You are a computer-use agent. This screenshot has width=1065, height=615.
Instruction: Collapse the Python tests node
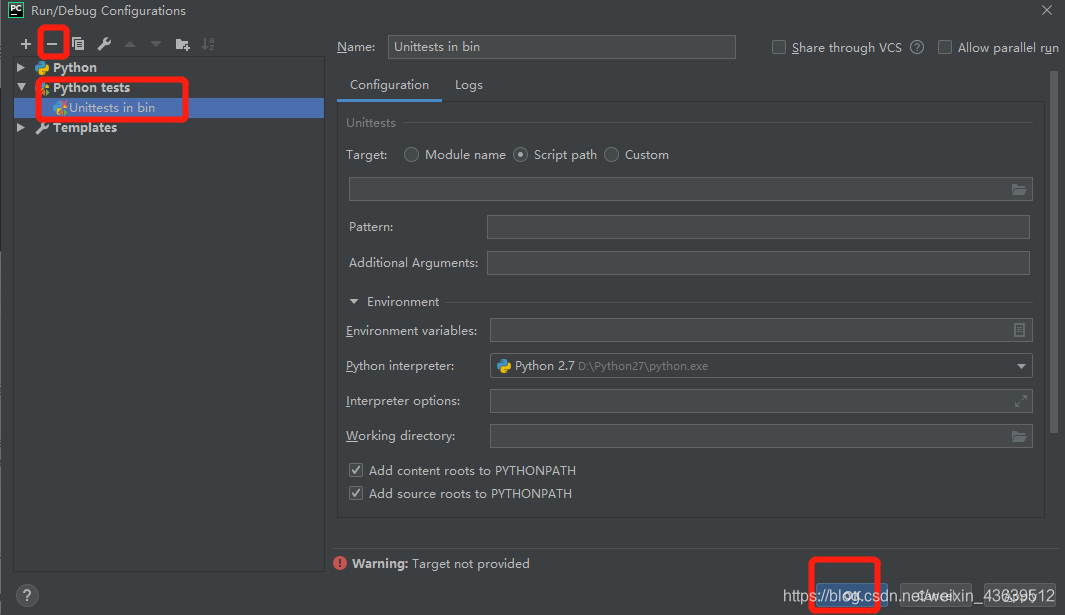(21, 87)
